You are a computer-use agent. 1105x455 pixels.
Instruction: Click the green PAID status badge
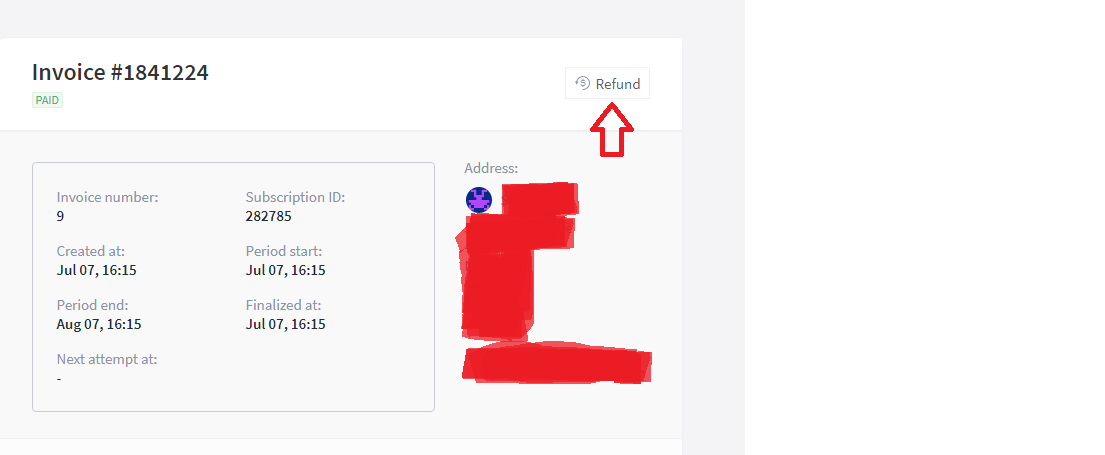coord(47,100)
